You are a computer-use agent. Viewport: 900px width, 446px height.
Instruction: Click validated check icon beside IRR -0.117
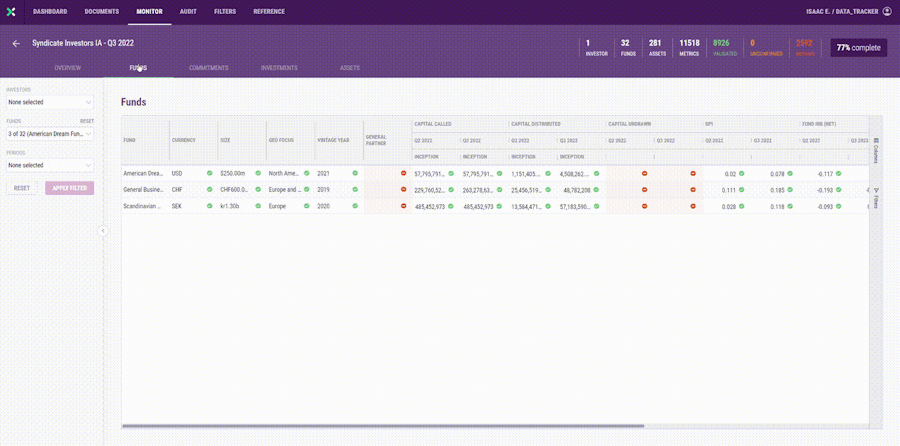839,173
